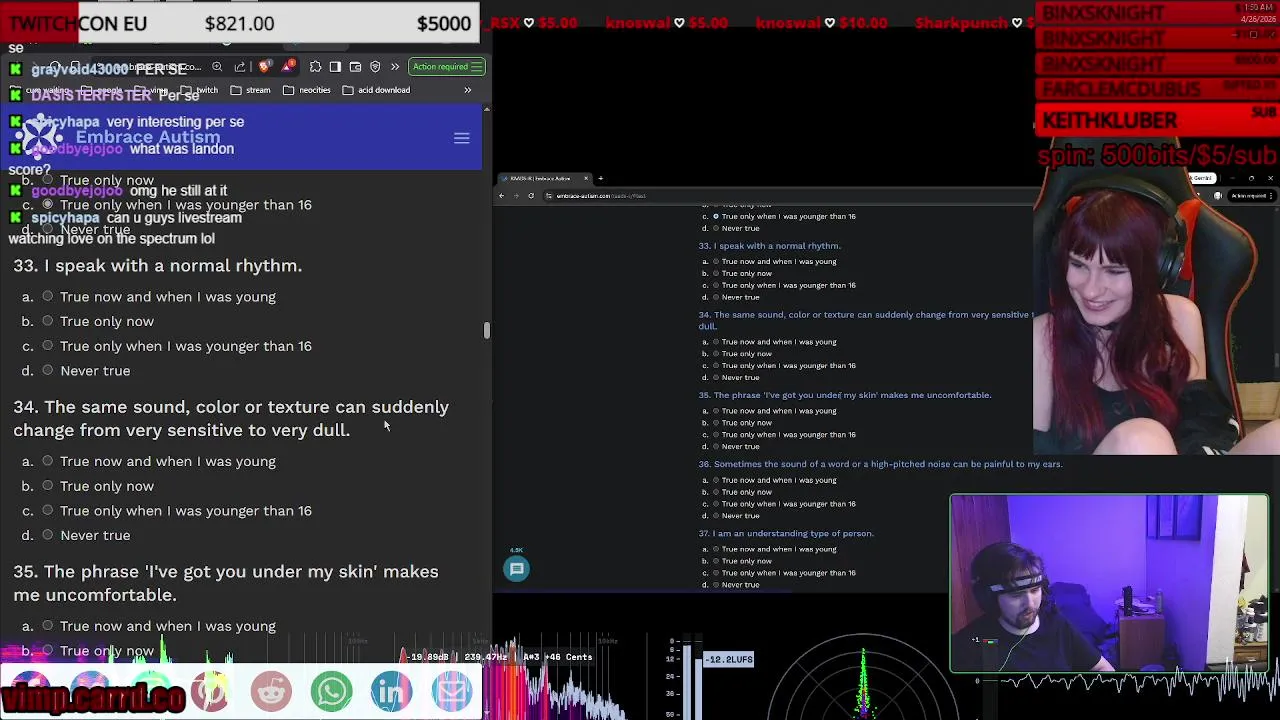This screenshot has width=1280, height=720.
Task: Share the page on LinkedIn
Action: pos(391,691)
